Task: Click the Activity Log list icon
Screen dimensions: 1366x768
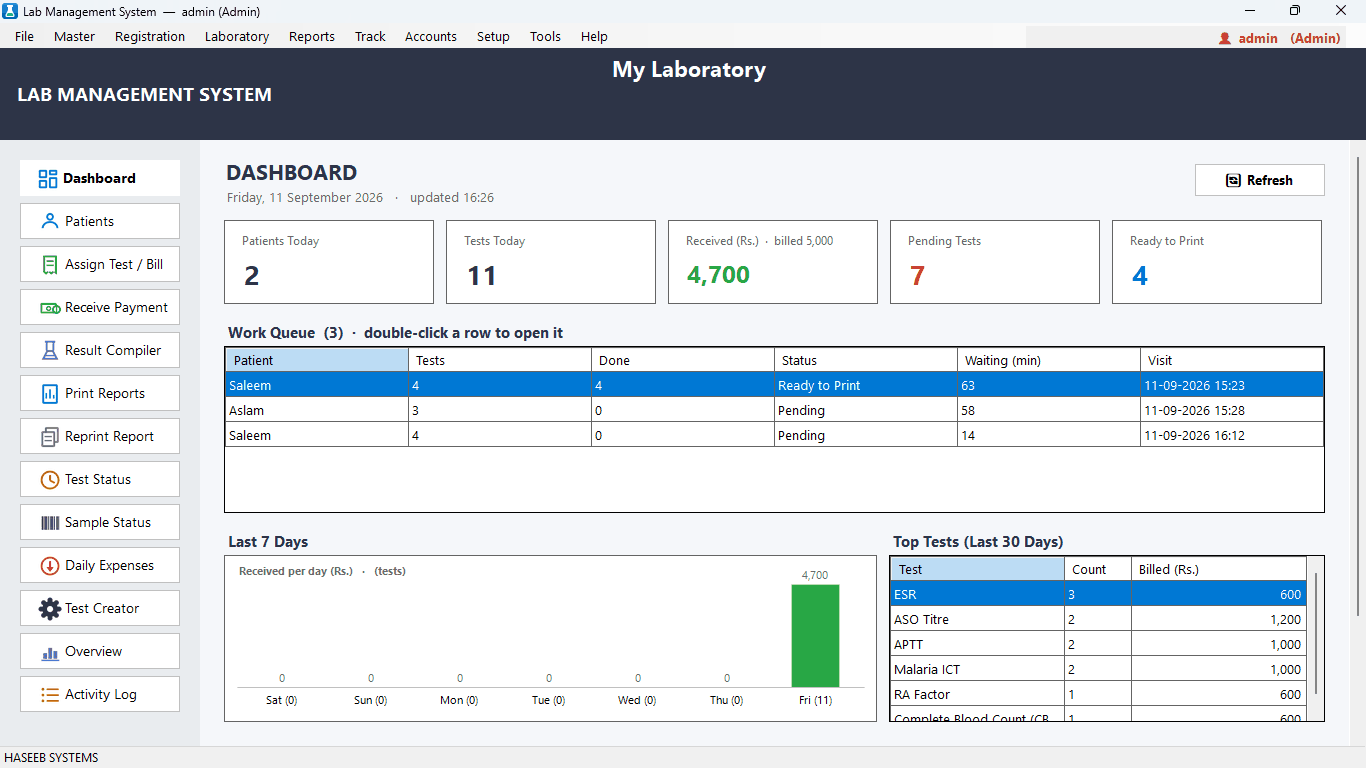Action: pyautogui.click(x=50, y=695)
